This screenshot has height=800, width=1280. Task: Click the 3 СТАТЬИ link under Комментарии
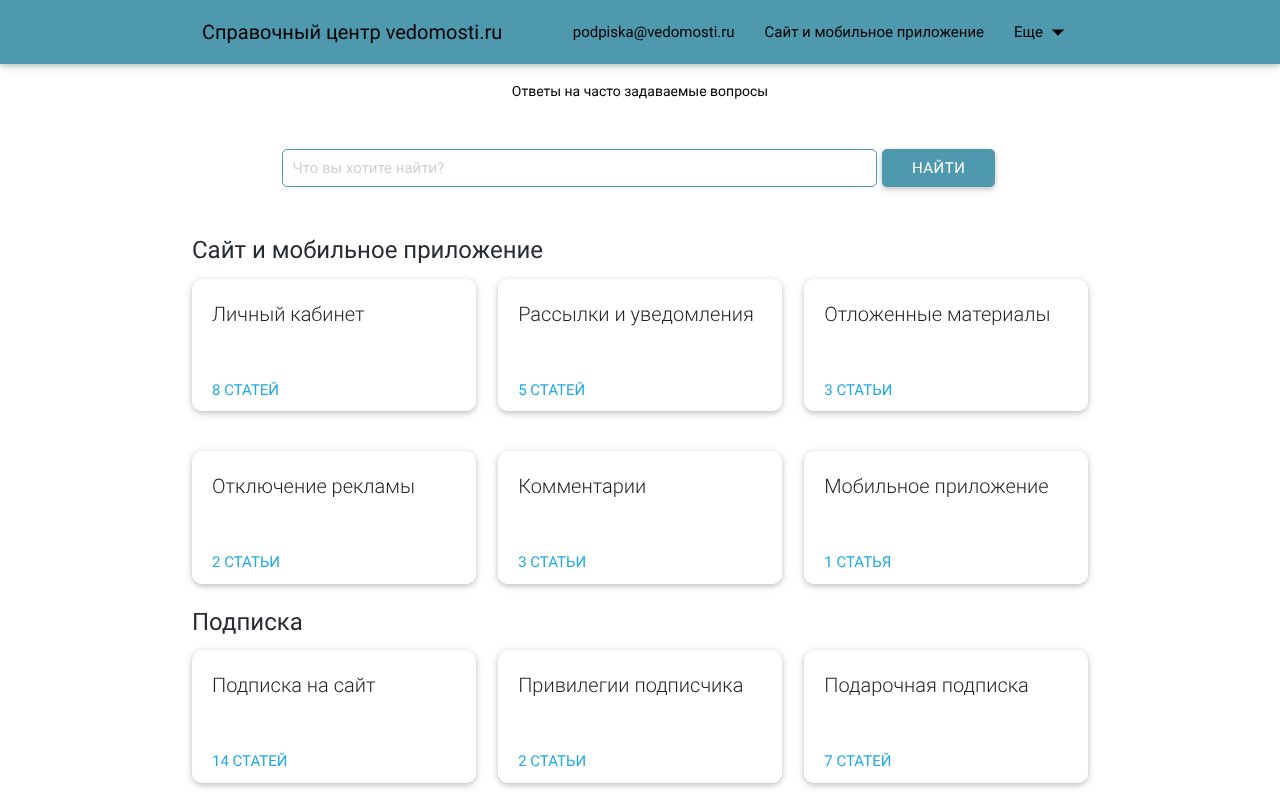click(x=551, y=562)
